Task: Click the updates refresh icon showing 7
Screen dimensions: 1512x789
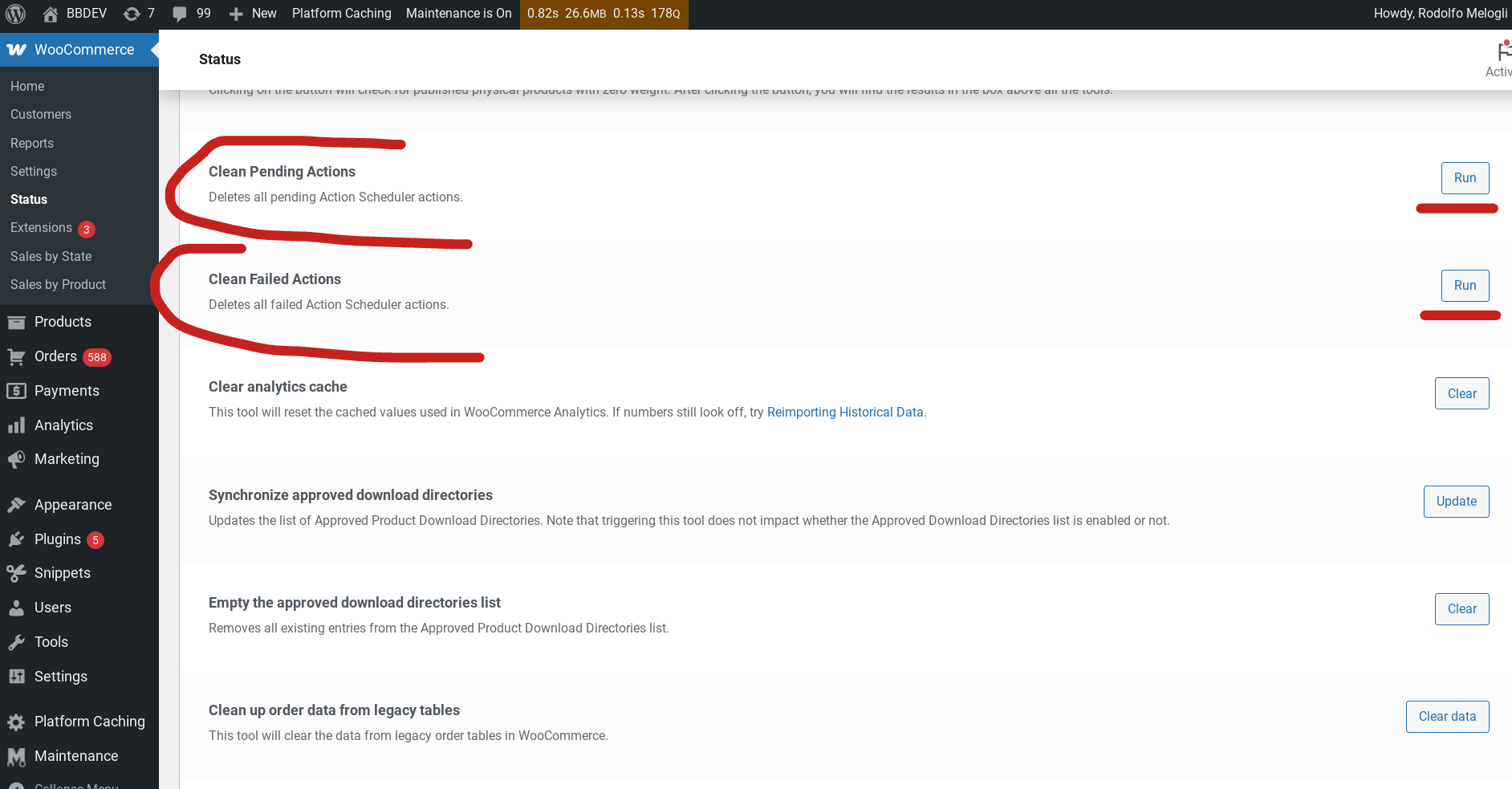Action: tap(138, 14)
